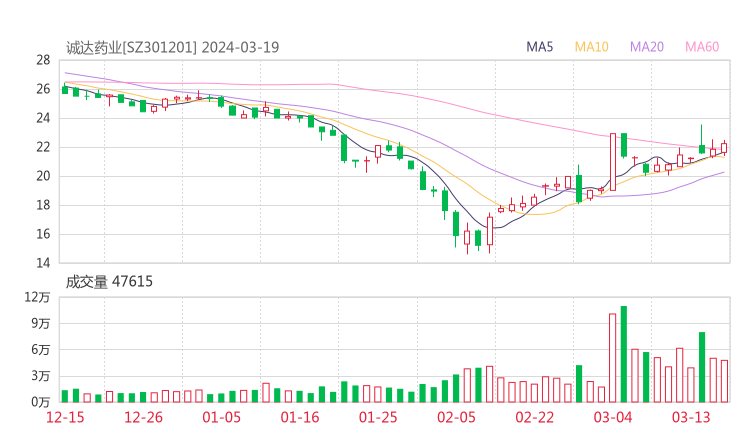Viewport: 740px width, 440px height.
Task: Click the 03-04 date axis label
Action: point(613,417)
